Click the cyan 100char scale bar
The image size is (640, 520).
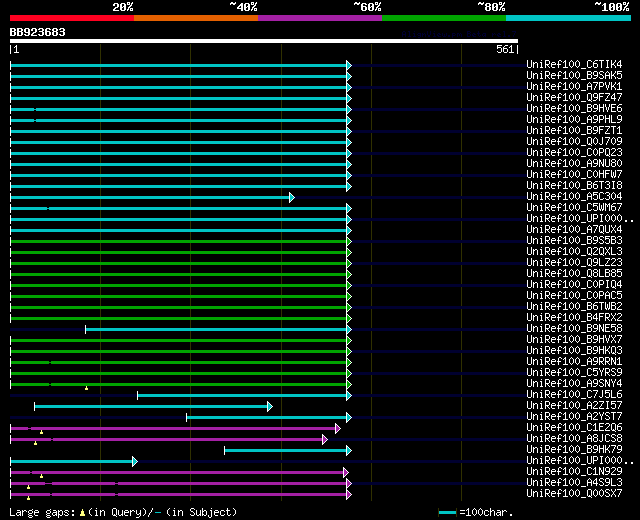pos(447,513)
